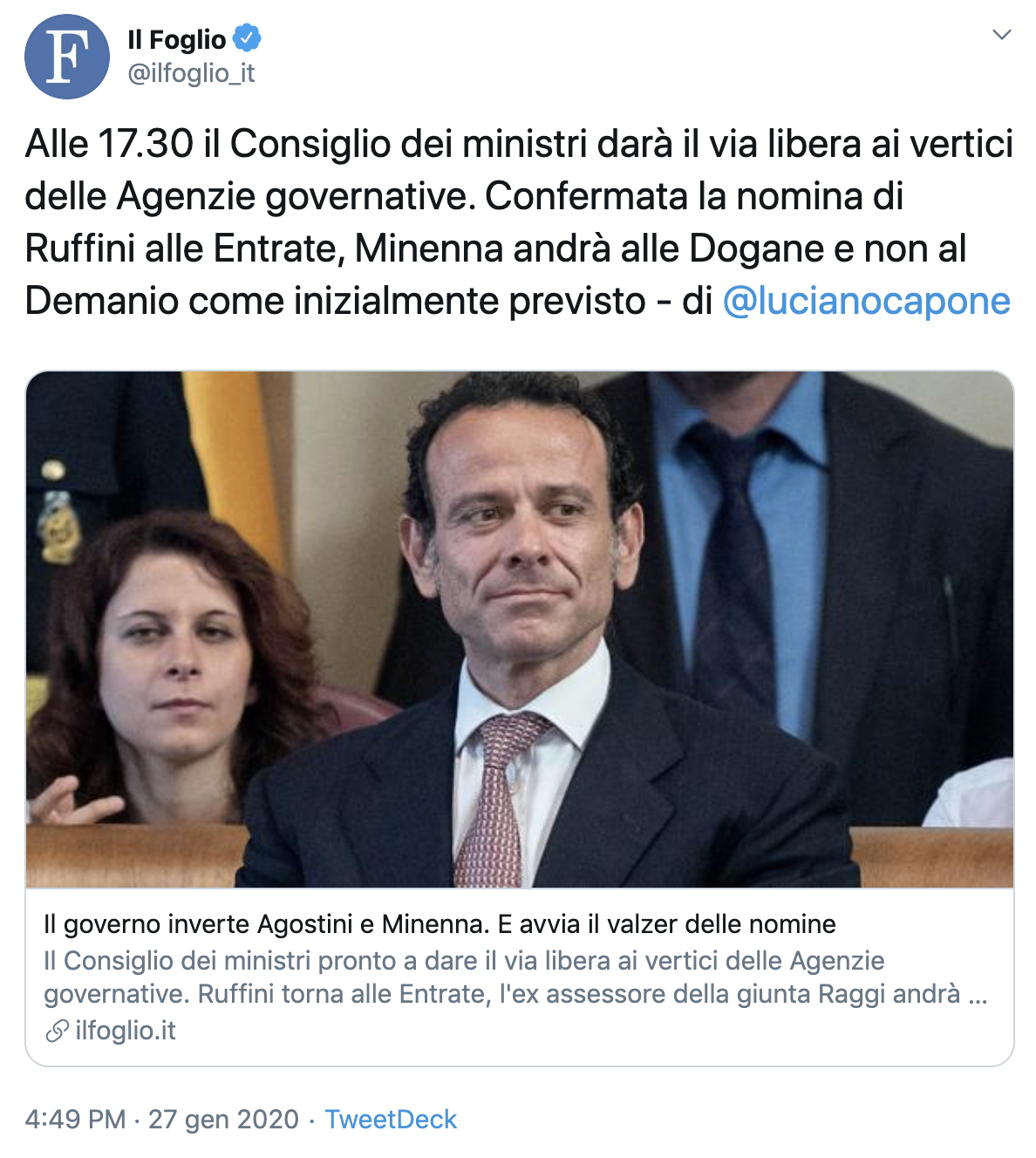Screen dimensions: 1036x1158
Task: Open the ilfoglio.it domain label
Action: pyautogui.click(x=126, y=1031)
